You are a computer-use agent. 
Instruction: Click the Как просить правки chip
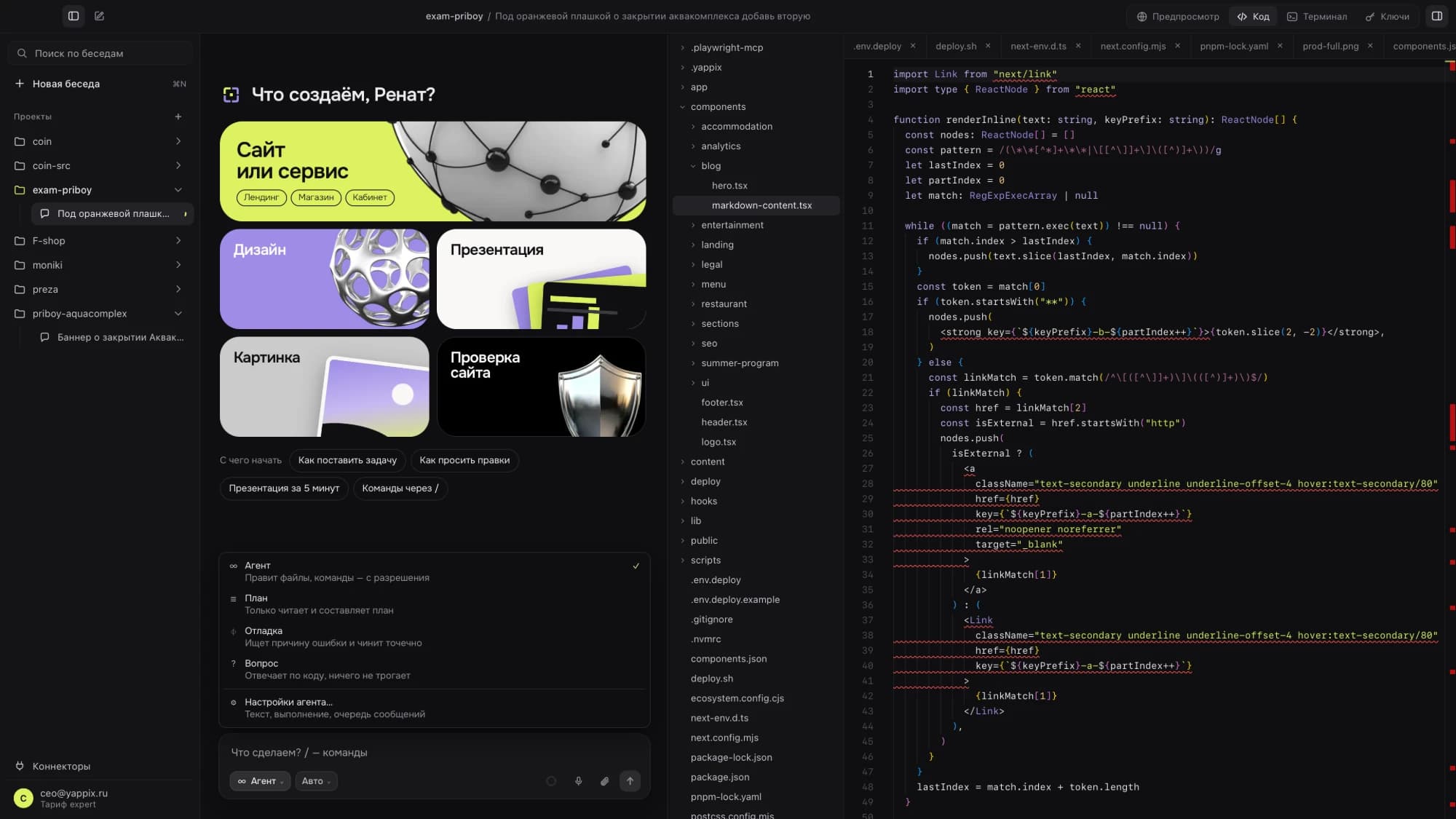[x=464, y=460]
